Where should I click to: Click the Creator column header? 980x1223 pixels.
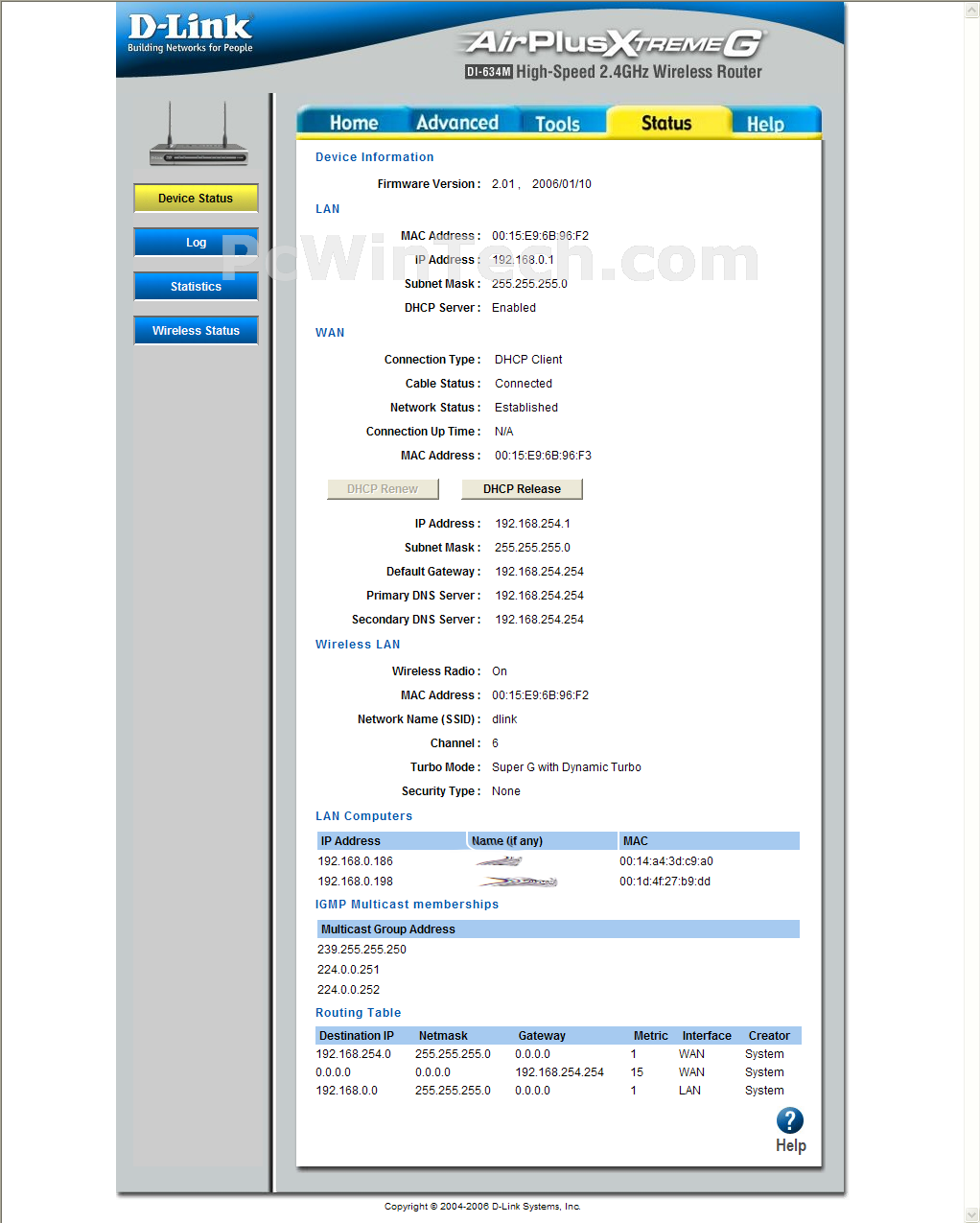[x=769, y=1036]
